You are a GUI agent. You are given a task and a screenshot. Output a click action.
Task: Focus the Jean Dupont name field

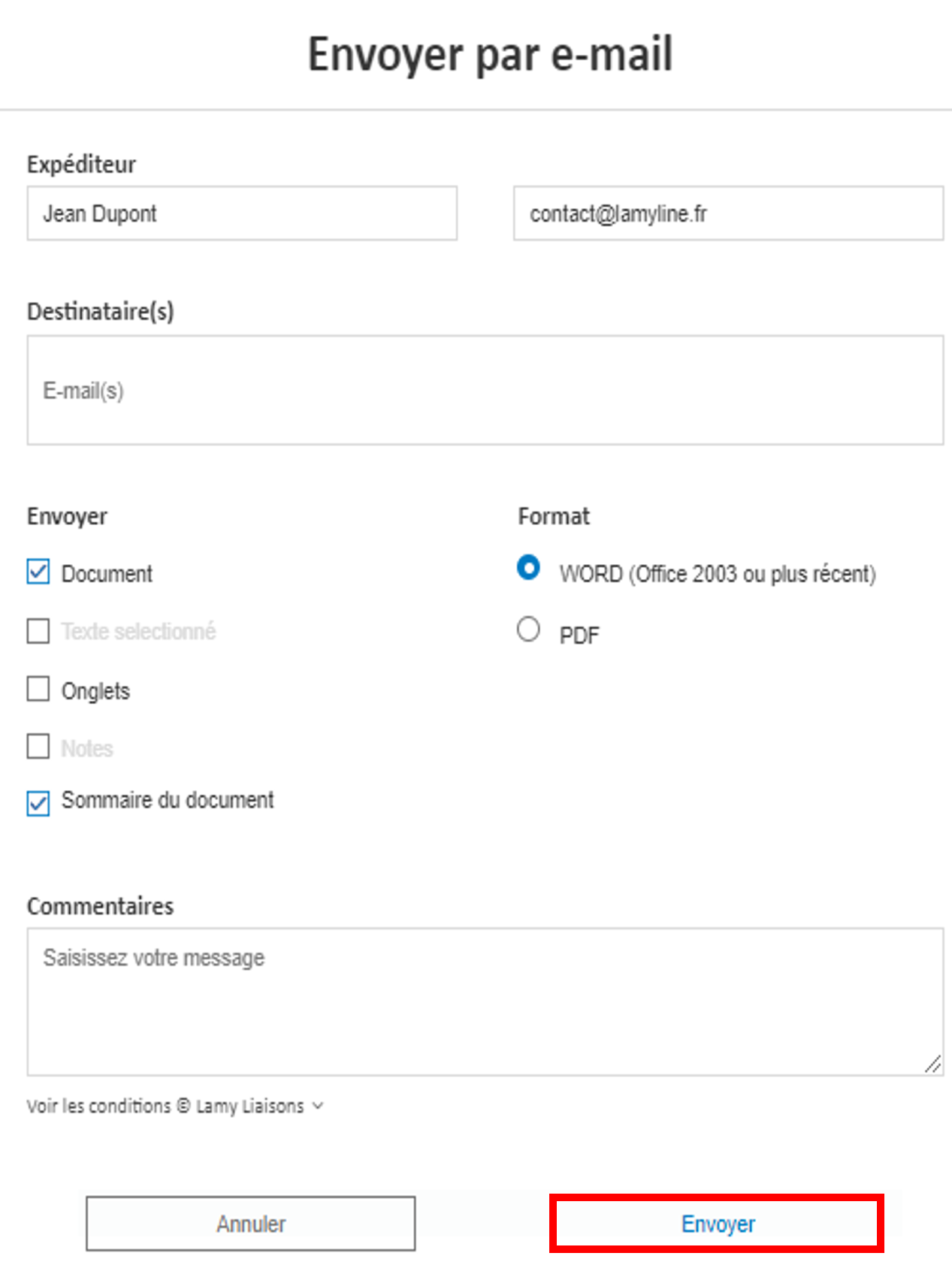(x=242, y=213)
